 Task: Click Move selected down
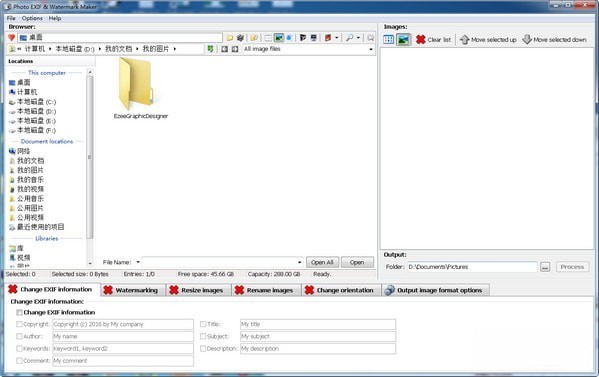point(554,39)
